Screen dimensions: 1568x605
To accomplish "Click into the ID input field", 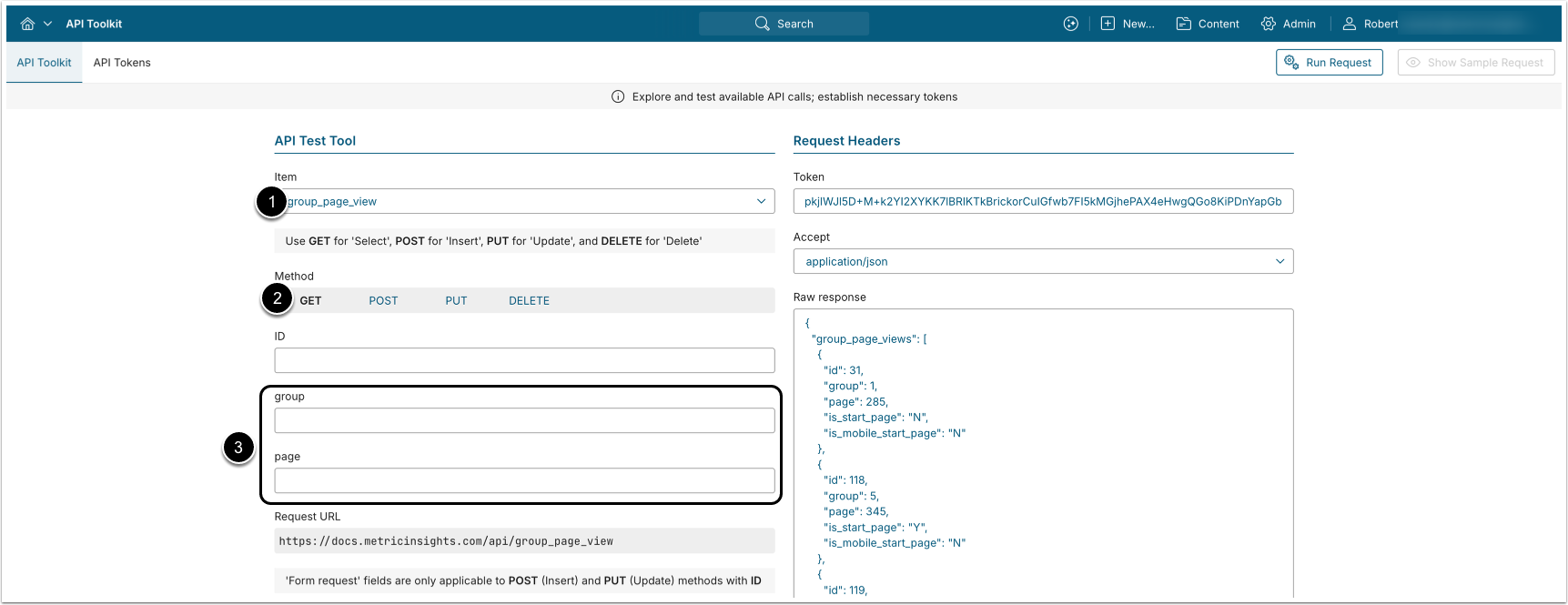I will (x=524, y=360).
